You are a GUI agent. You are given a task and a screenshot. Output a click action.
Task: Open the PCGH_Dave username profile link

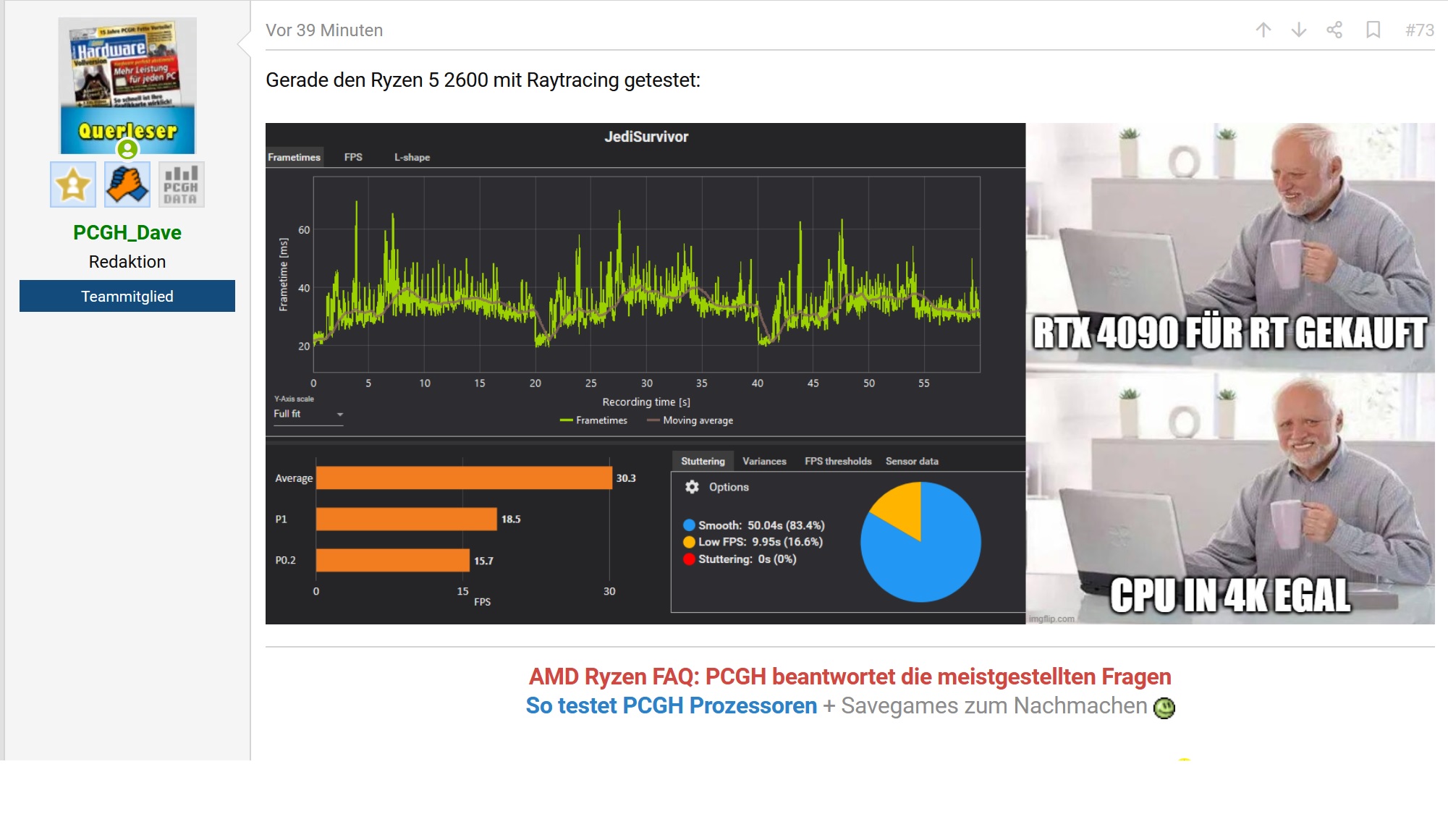127,232
